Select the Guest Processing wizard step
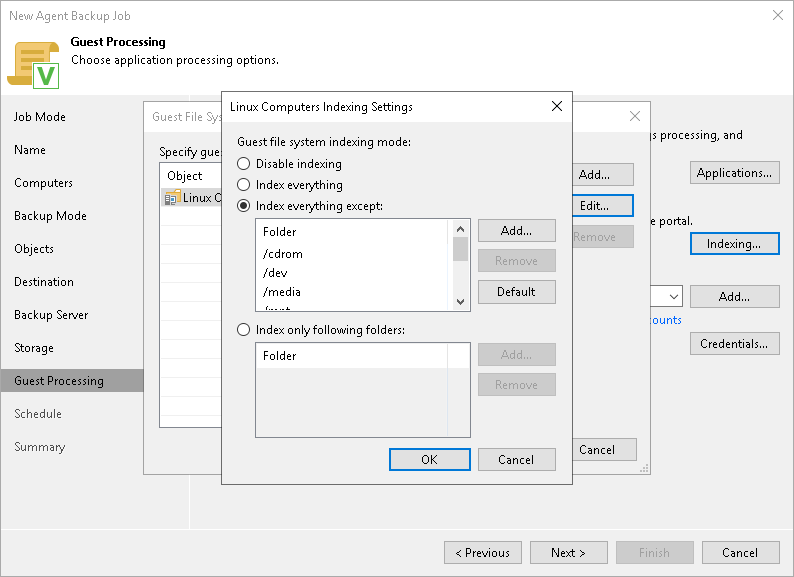The width and height of the screenshot is (794, 577). pos(72,380)
